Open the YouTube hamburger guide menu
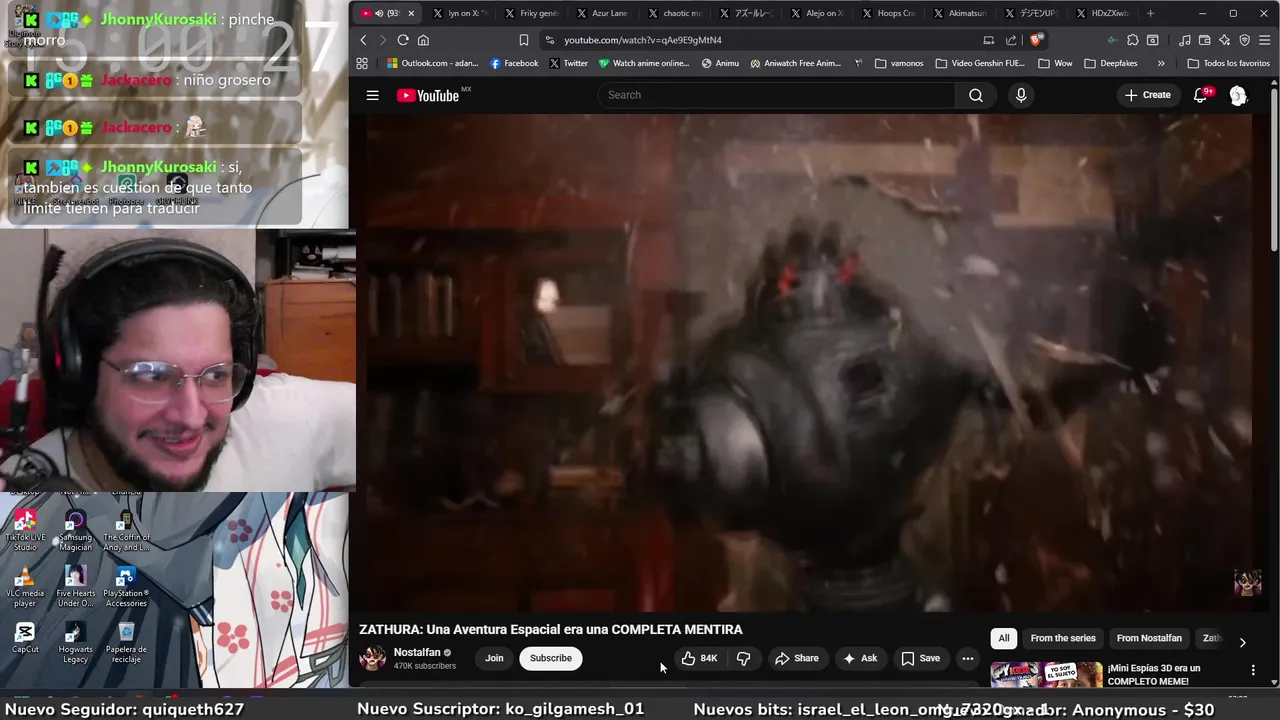The width and height of the screenshot is (1280, 720). [372, 95]
